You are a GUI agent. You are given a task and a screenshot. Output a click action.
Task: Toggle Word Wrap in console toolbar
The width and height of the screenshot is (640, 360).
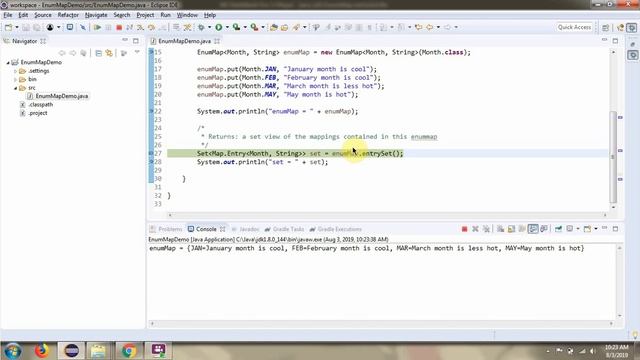(x=522, y=229)
